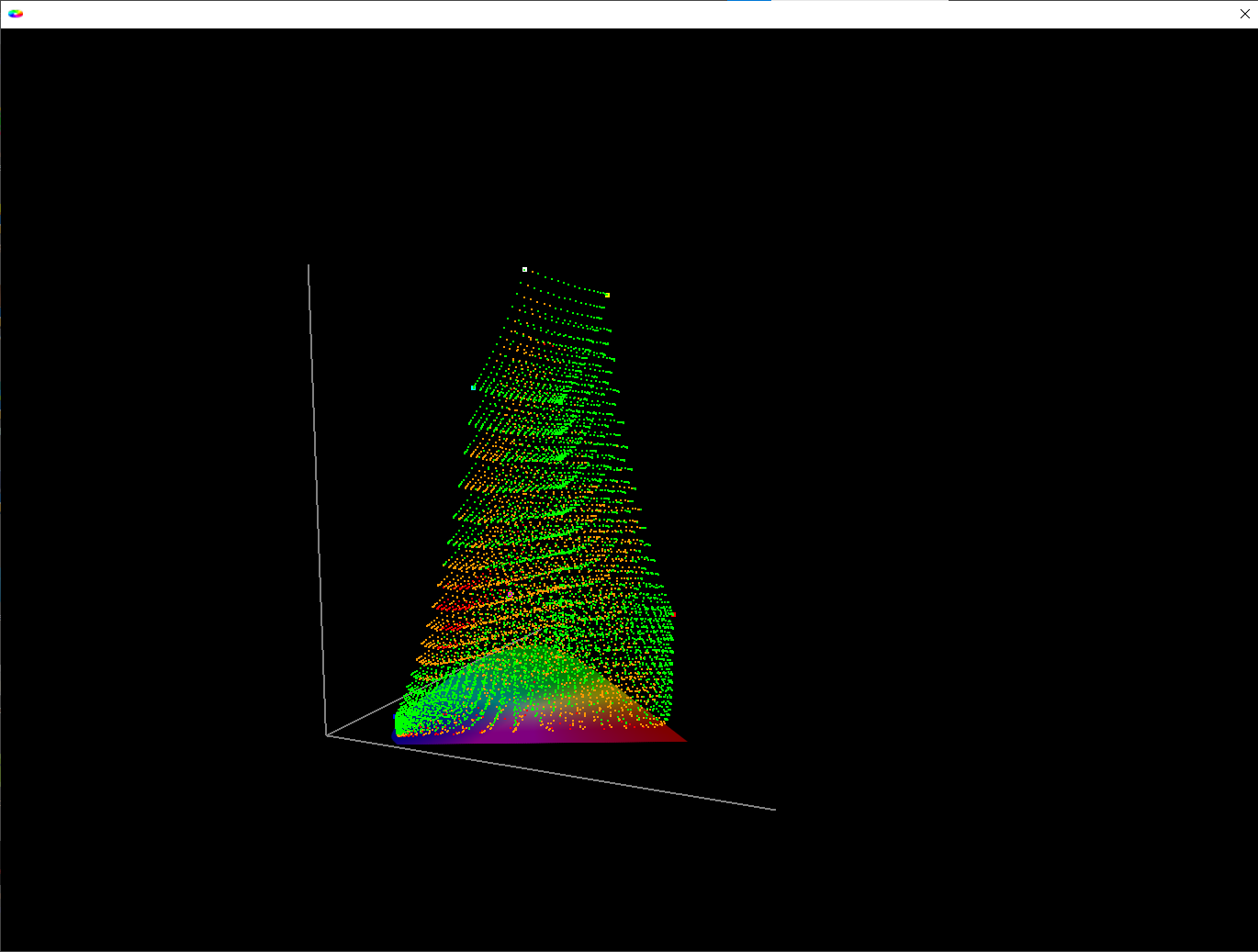
Task: Select the yellow square marker at upper right
Action: click(x=608, y=295)
